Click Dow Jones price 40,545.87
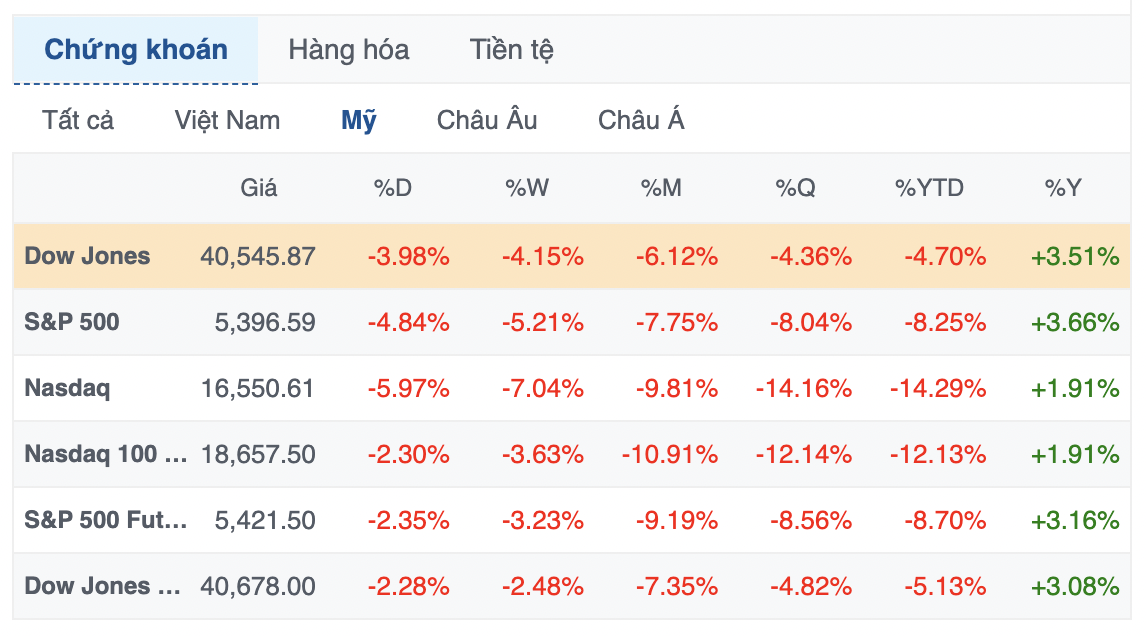This screenshot has height=636, width=1146. tap(258, 256)
